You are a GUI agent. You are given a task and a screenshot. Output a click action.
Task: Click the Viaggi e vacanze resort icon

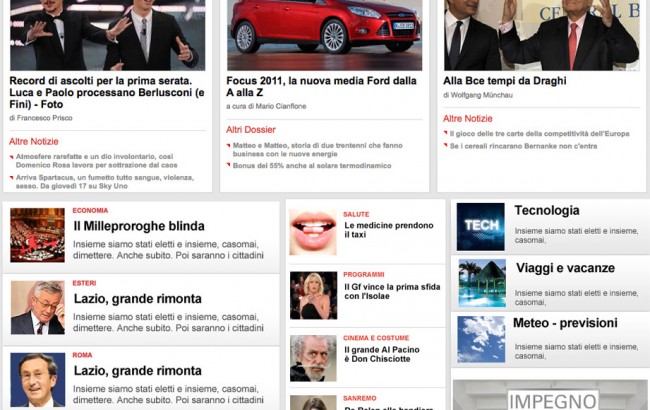tap(482, 283)
